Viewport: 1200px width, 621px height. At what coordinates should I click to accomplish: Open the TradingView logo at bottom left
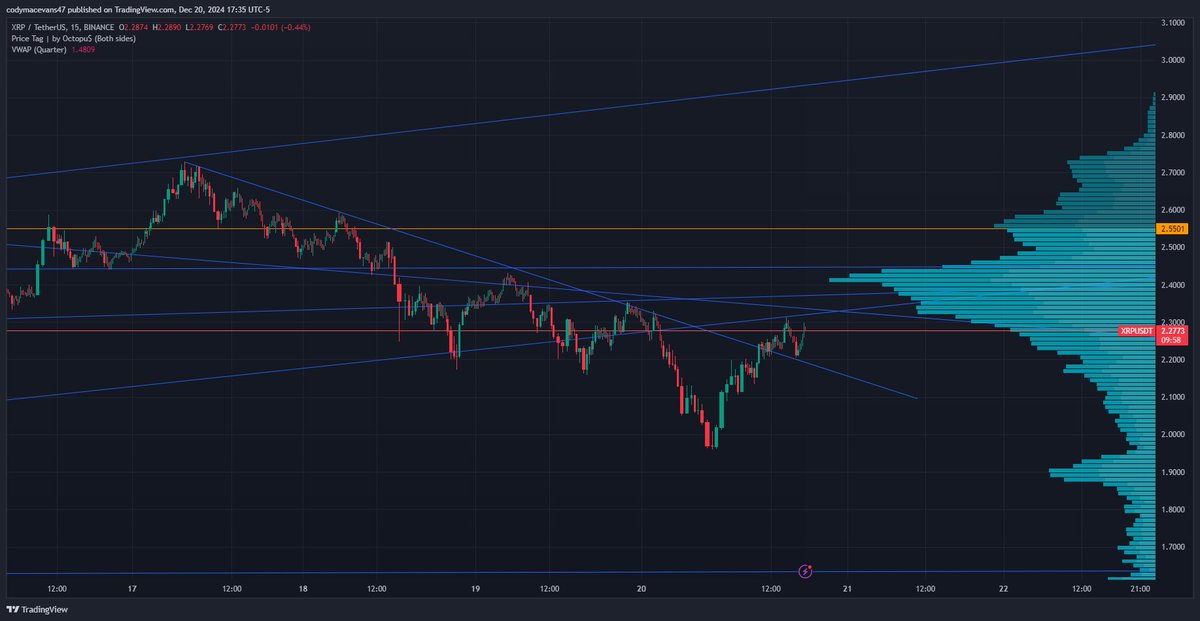[37, 609]
